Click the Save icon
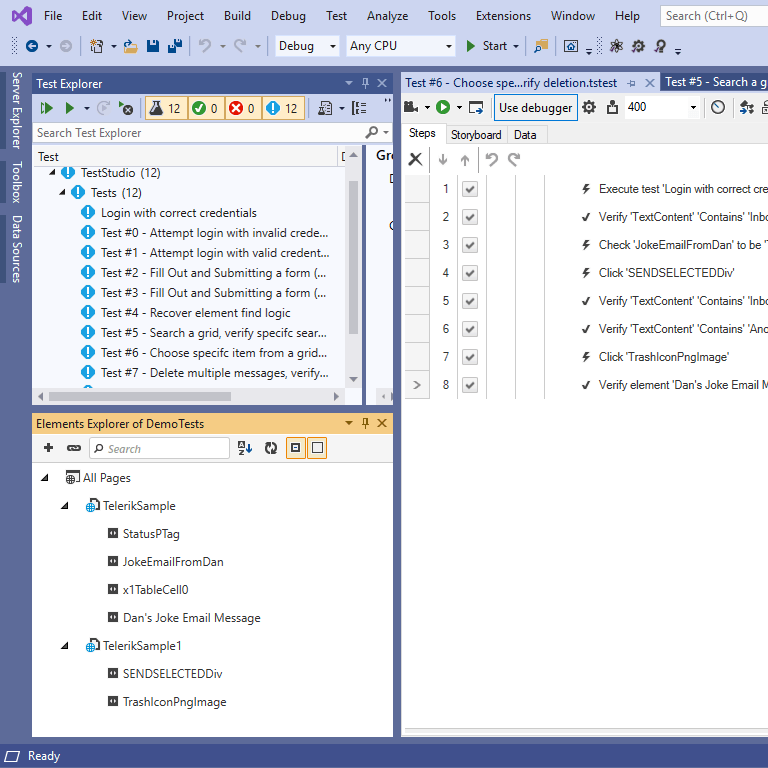 click(153, 46)
